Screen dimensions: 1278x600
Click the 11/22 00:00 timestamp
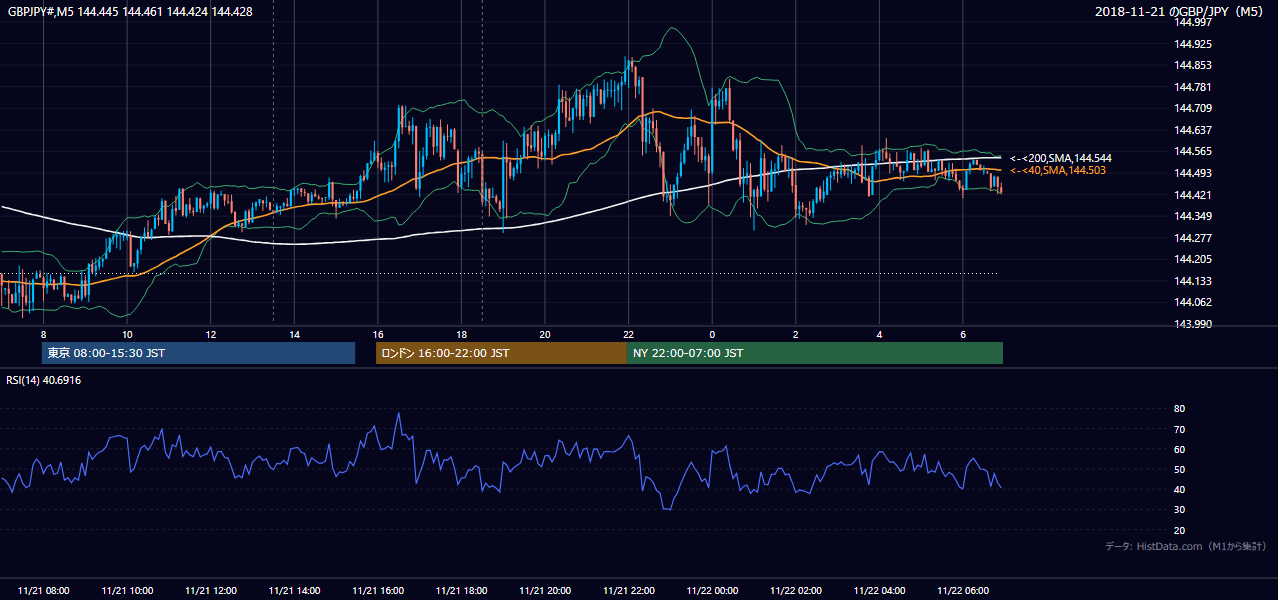point(712,591)
